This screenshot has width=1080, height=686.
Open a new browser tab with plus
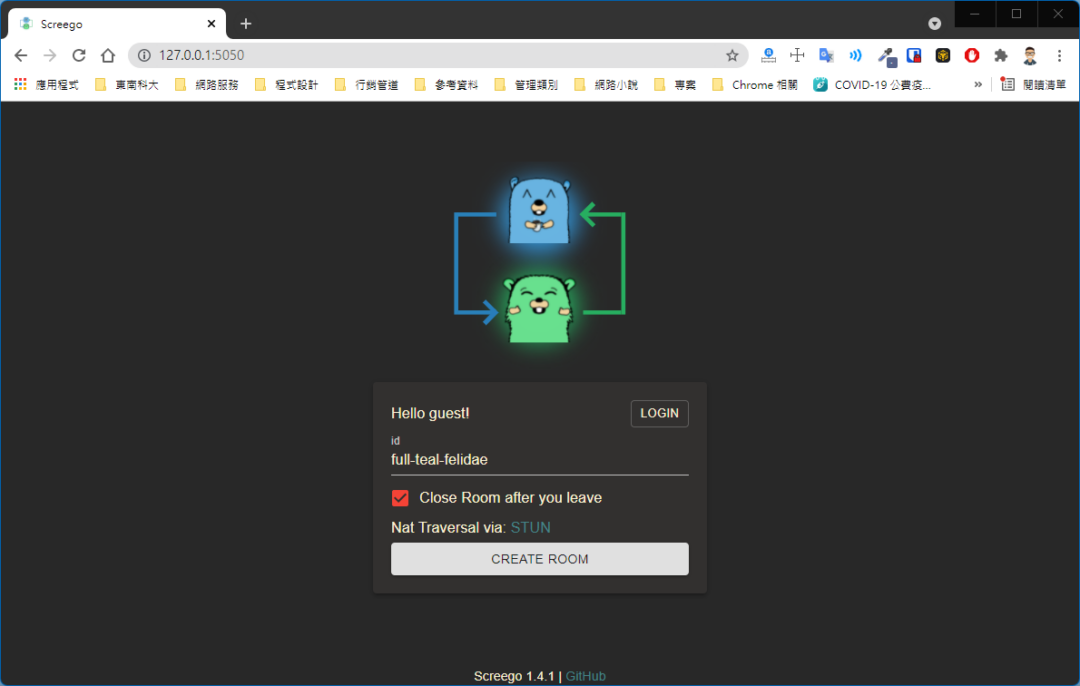[x=246, y=23]
